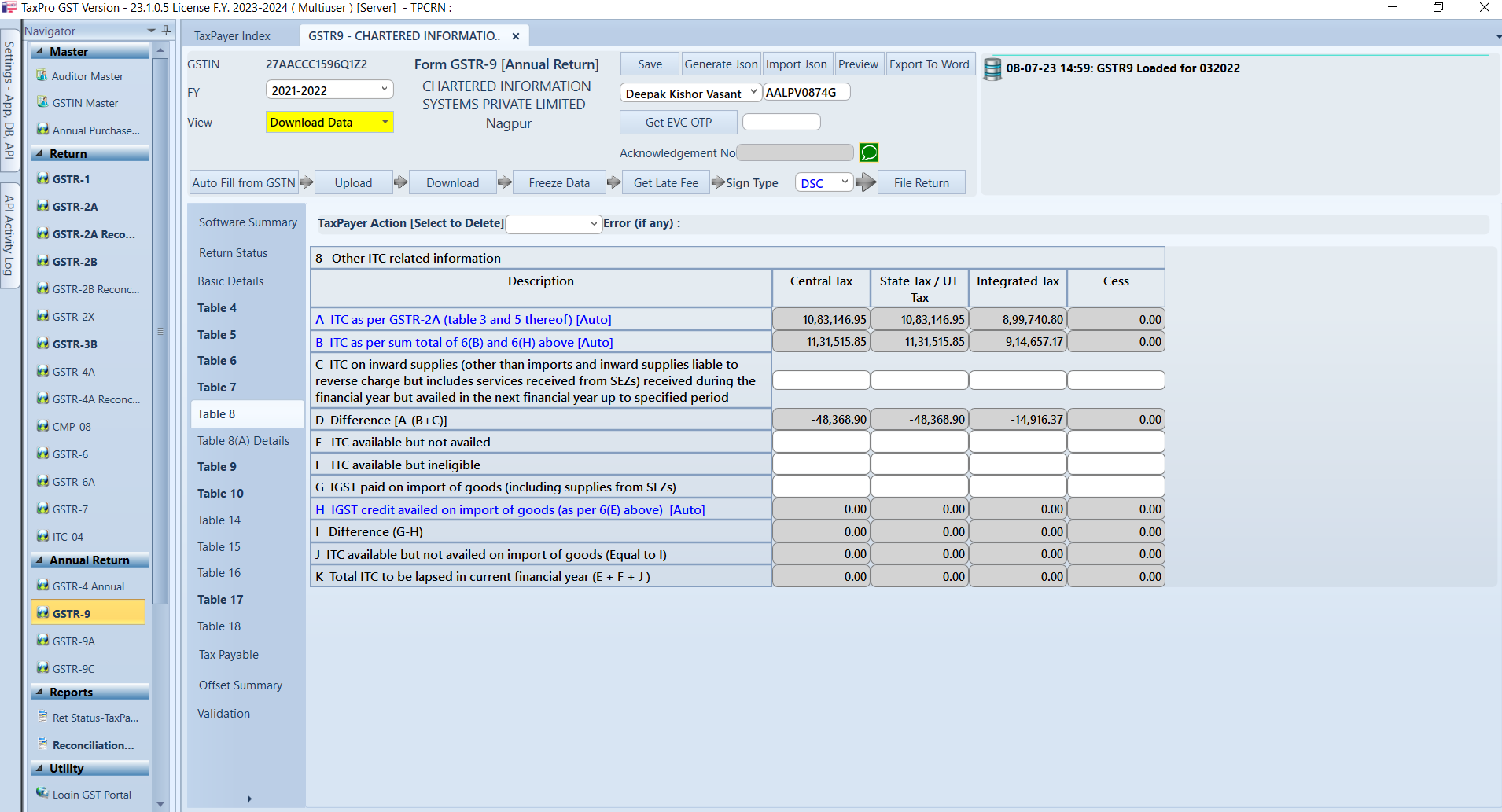Pin the Navigator panel
The image size is (1502, 812).
point(166,30)
